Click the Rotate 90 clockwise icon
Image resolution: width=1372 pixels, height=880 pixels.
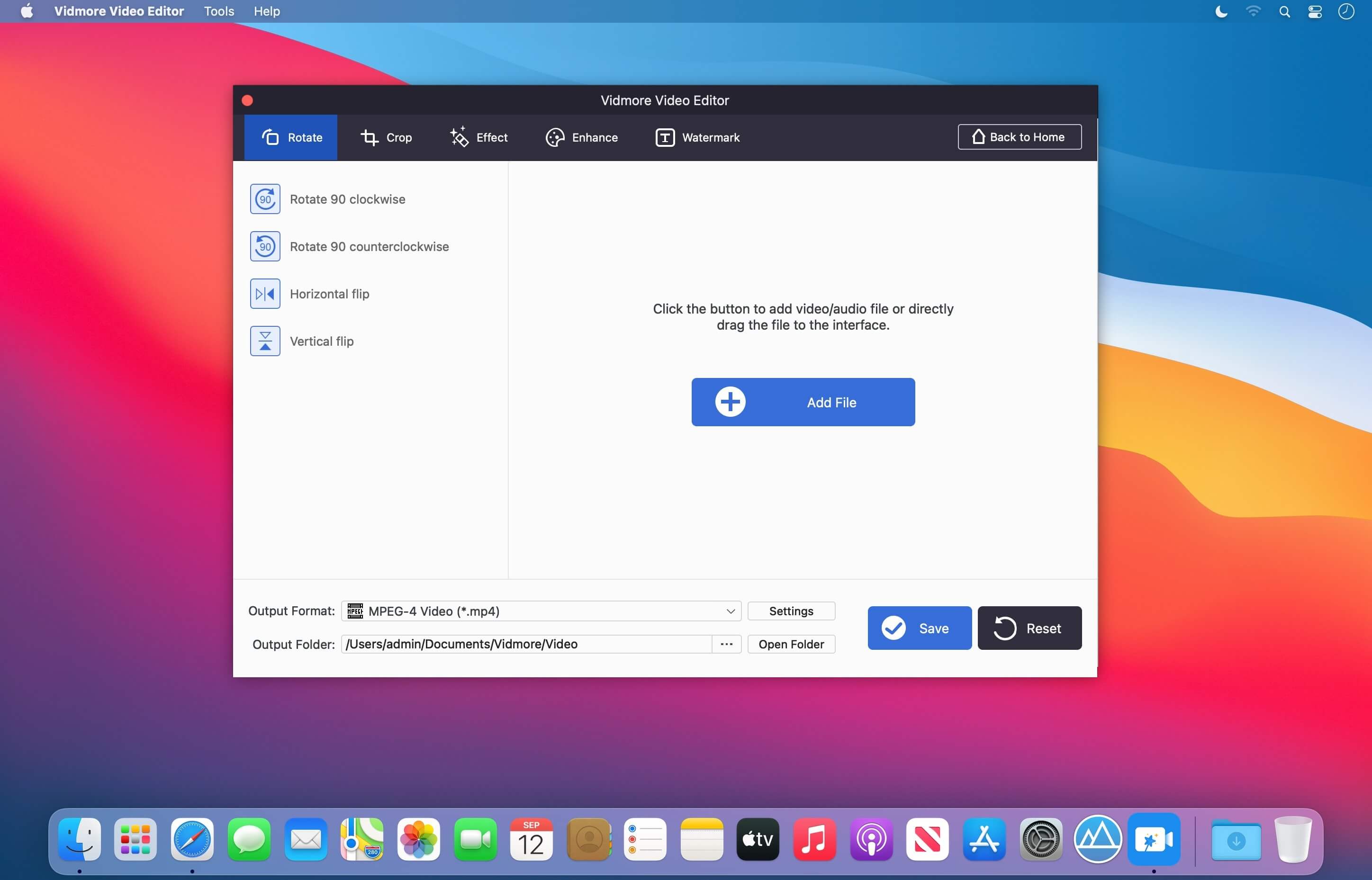[x=265, y=199]
